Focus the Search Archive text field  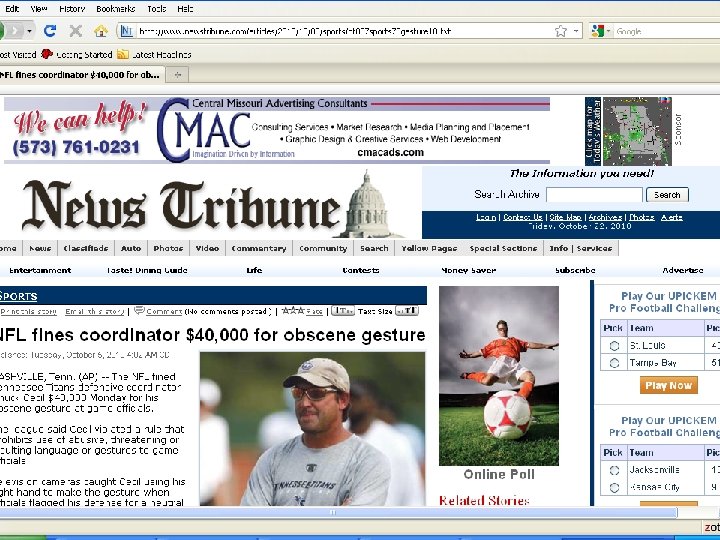[x=594, y=195]
